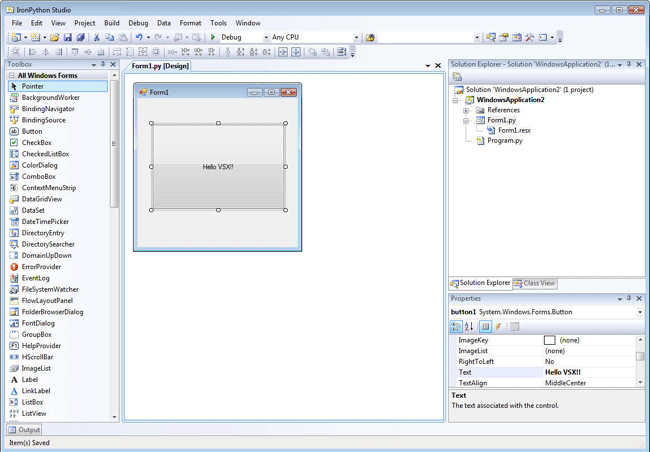The height and width of the screenshot is (452, 650).
Task: Expand the References tree node
Action: coord(466,110)
